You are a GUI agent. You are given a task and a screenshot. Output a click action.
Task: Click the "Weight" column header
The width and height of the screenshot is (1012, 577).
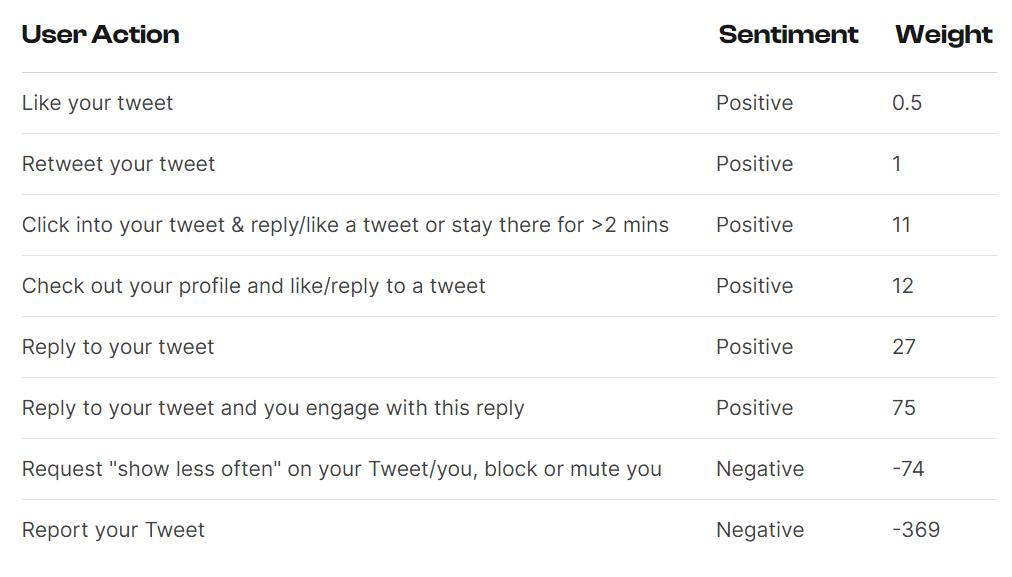point(943,35)
